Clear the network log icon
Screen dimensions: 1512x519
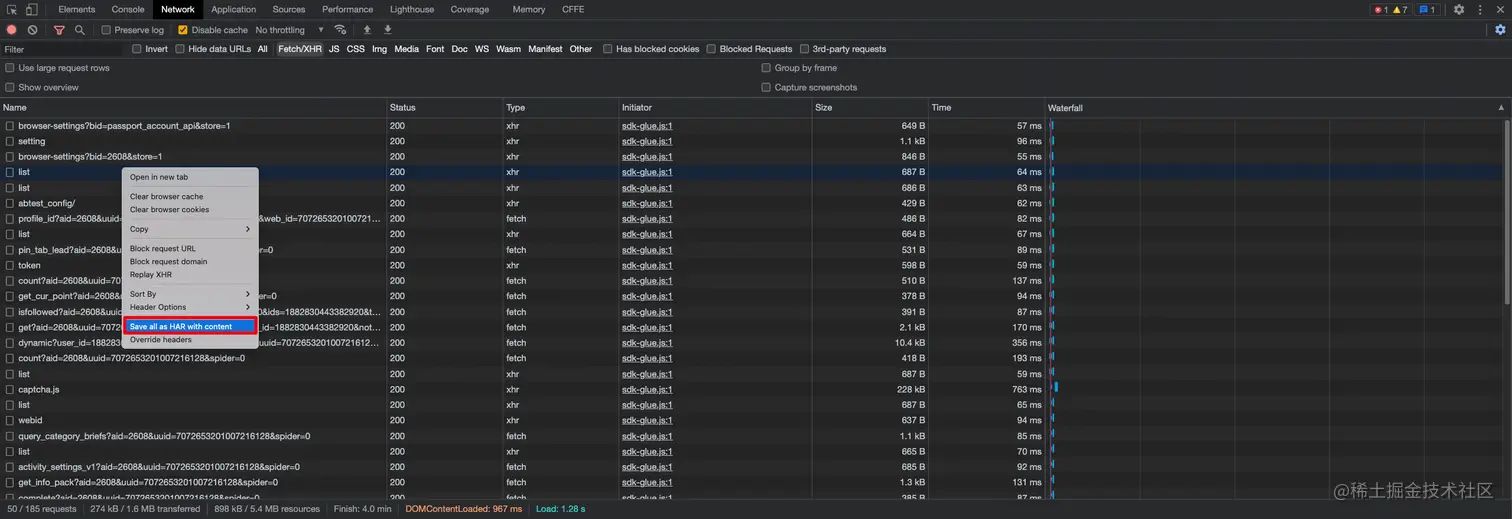coord(33,30)
